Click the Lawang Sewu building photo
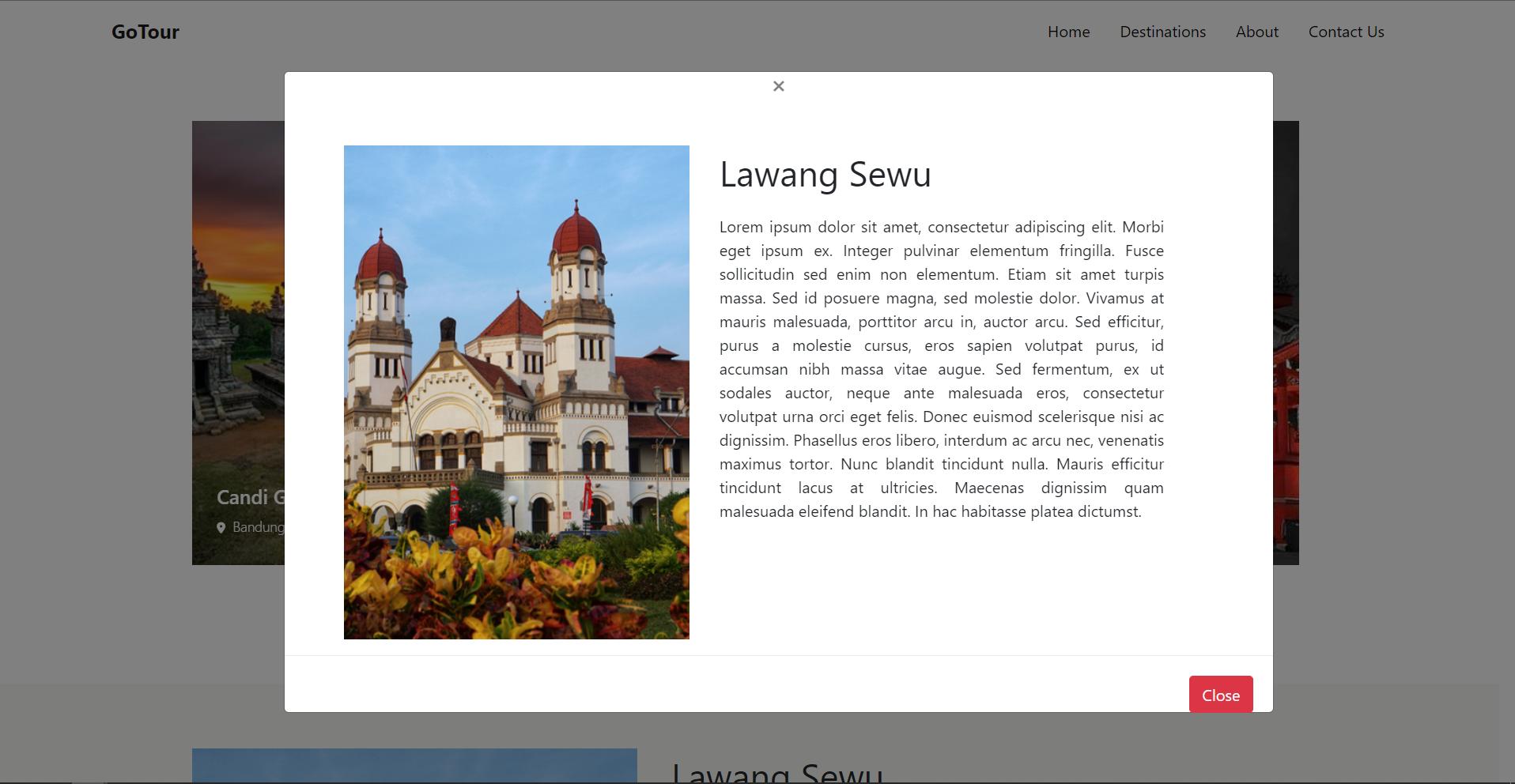 click(516, 392)
